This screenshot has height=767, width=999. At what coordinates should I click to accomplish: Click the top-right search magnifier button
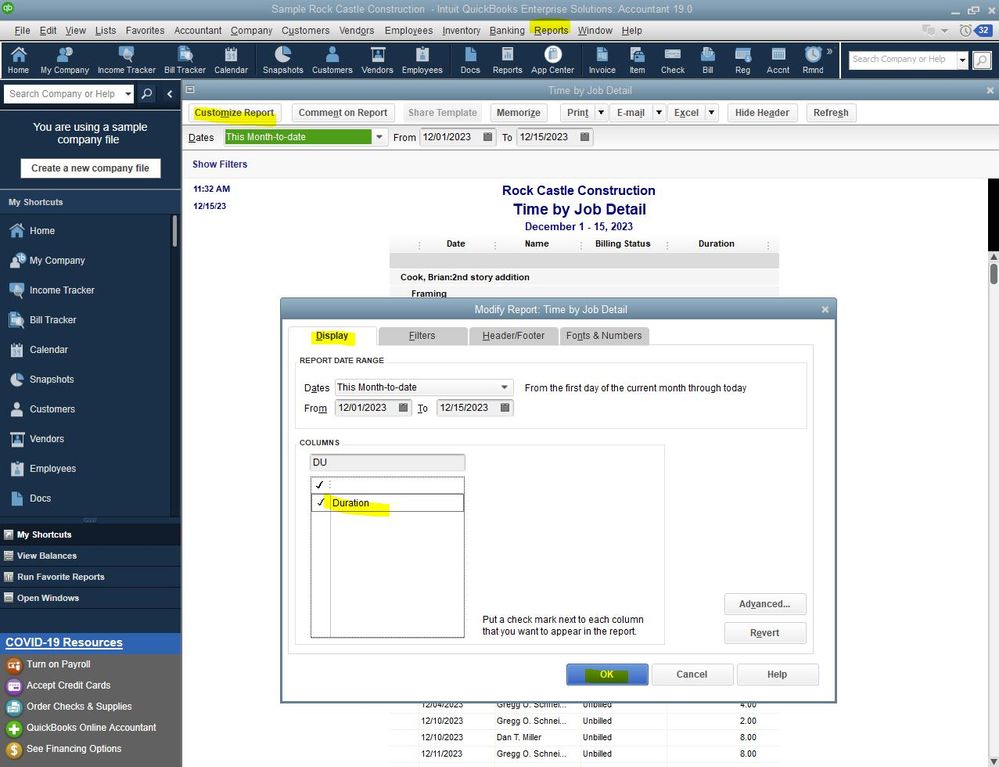pos(982,60)
